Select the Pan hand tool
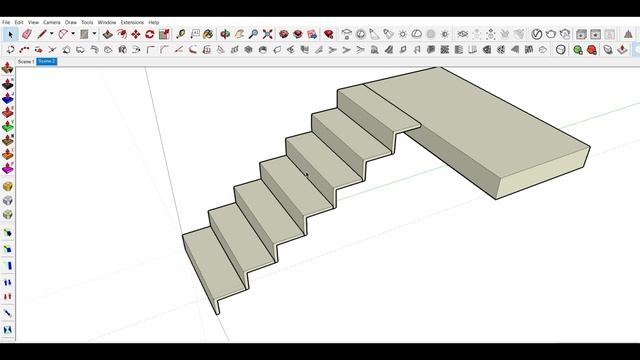The image size is (640, 360). tap(239, 34)
